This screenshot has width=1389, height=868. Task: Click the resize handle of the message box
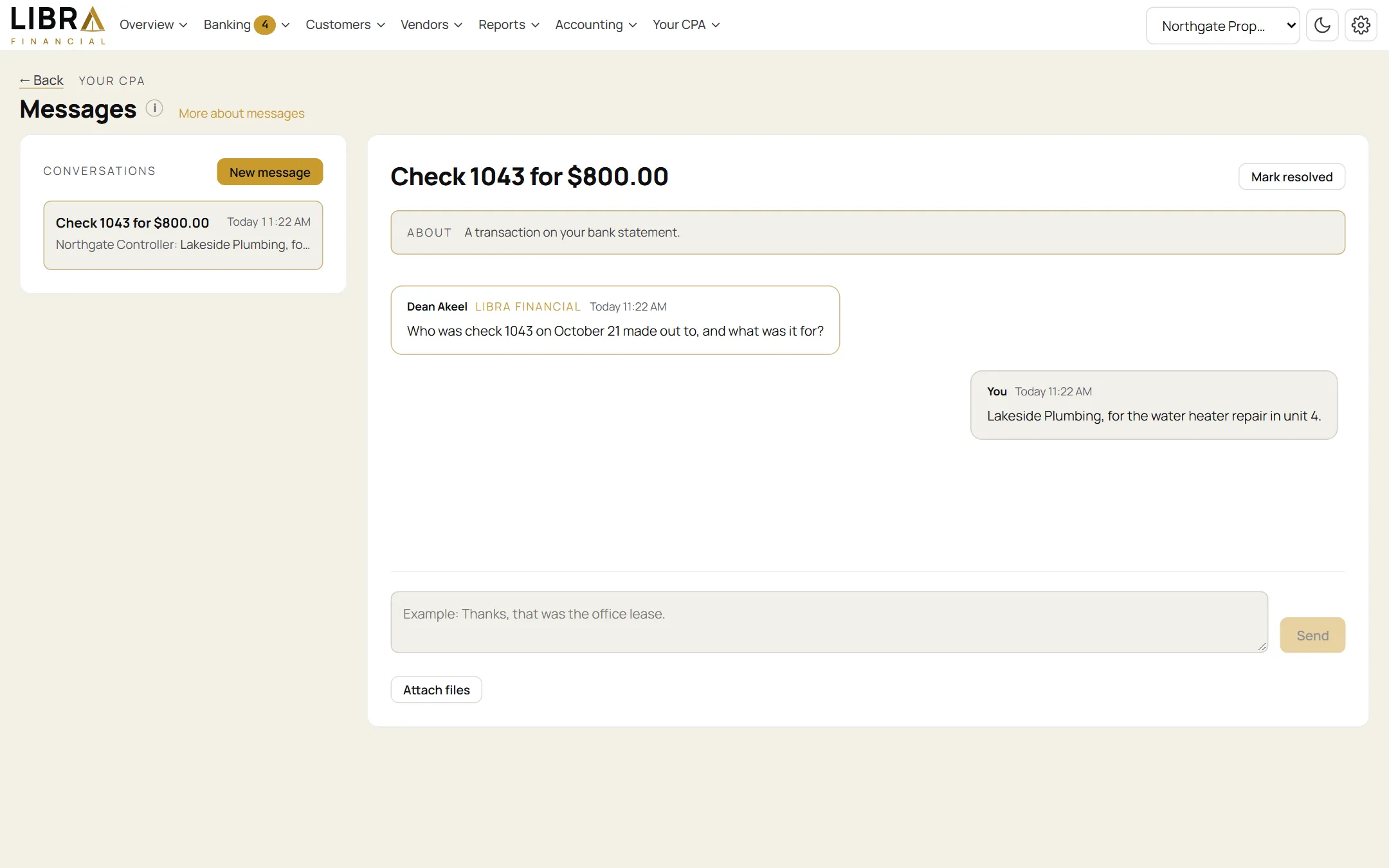click(1262, 647)
